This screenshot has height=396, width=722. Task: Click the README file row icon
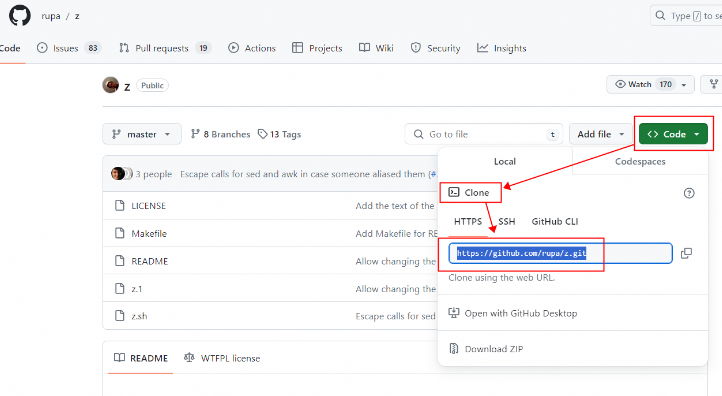pyautogui.click(x=120, y=261)
